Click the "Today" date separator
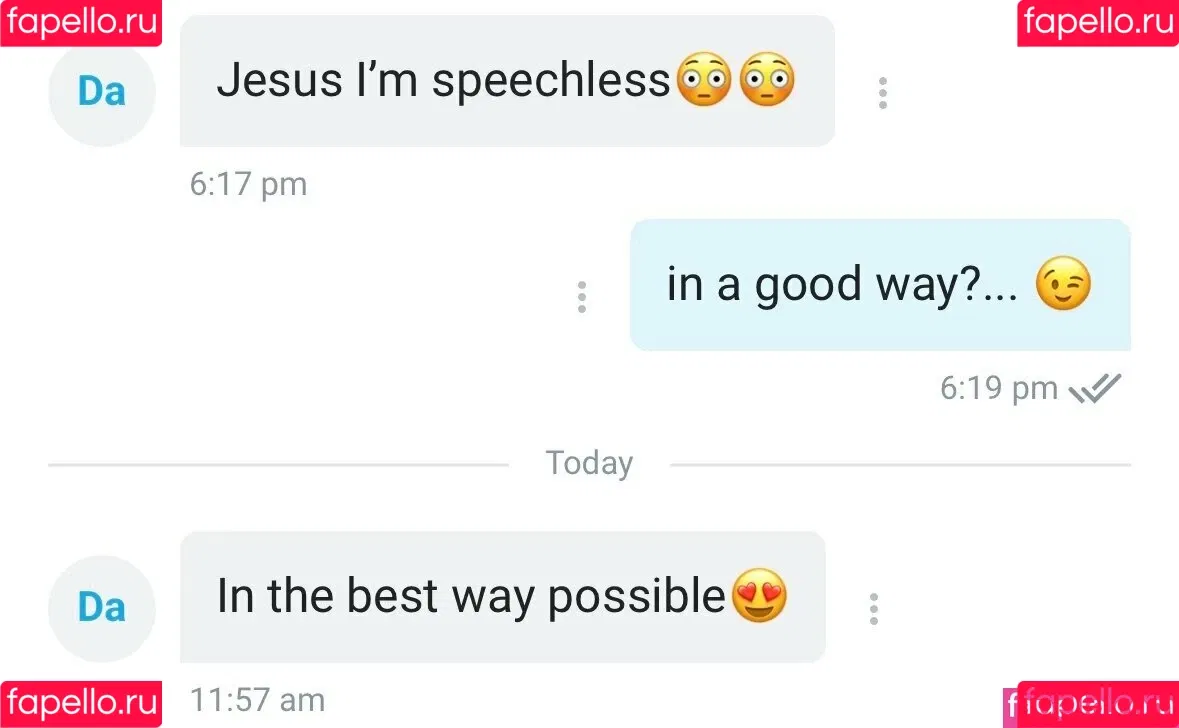Screen dimensions: 1179x728 (589, 464)
